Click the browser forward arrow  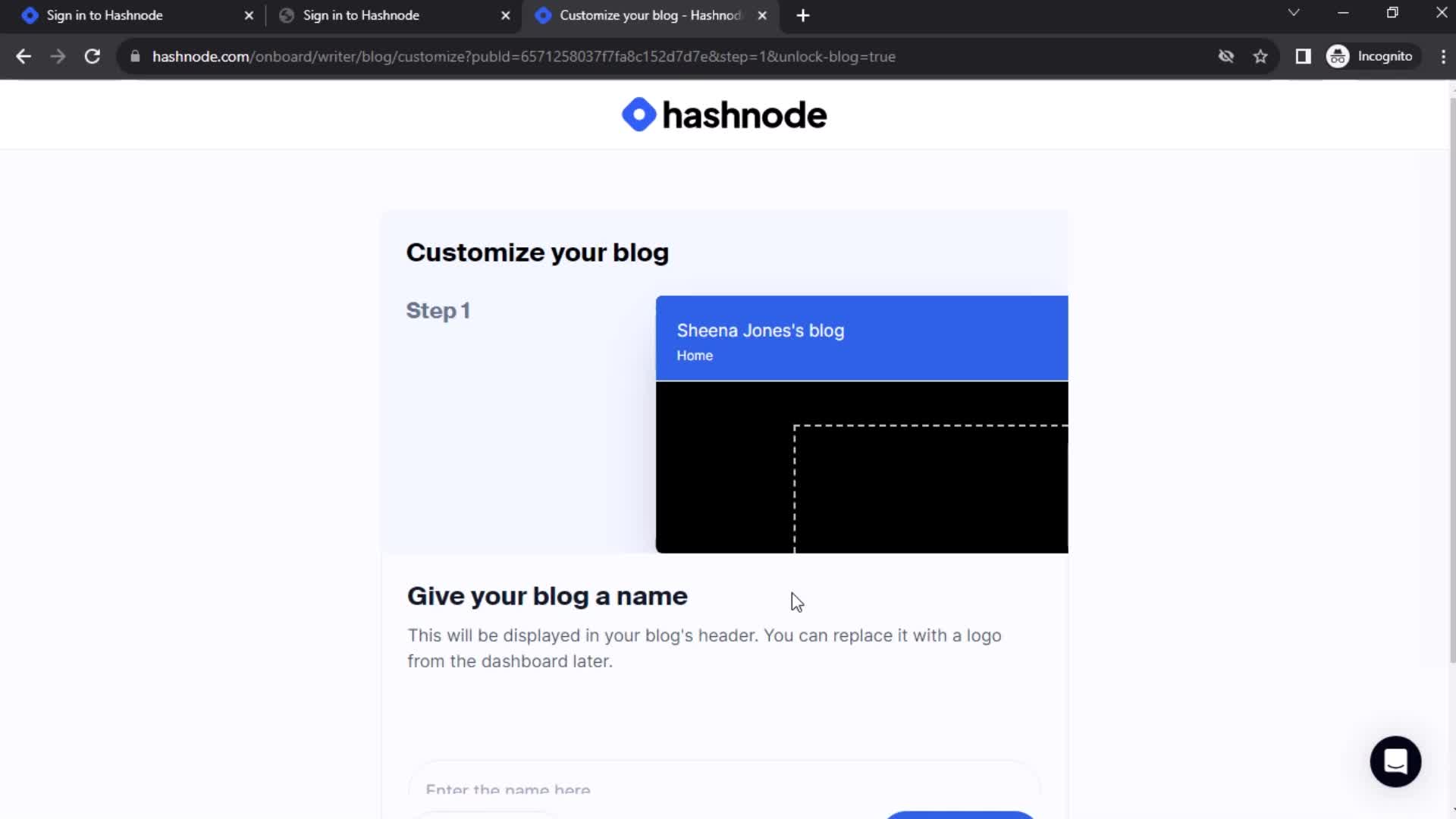[x=58, y=56]
